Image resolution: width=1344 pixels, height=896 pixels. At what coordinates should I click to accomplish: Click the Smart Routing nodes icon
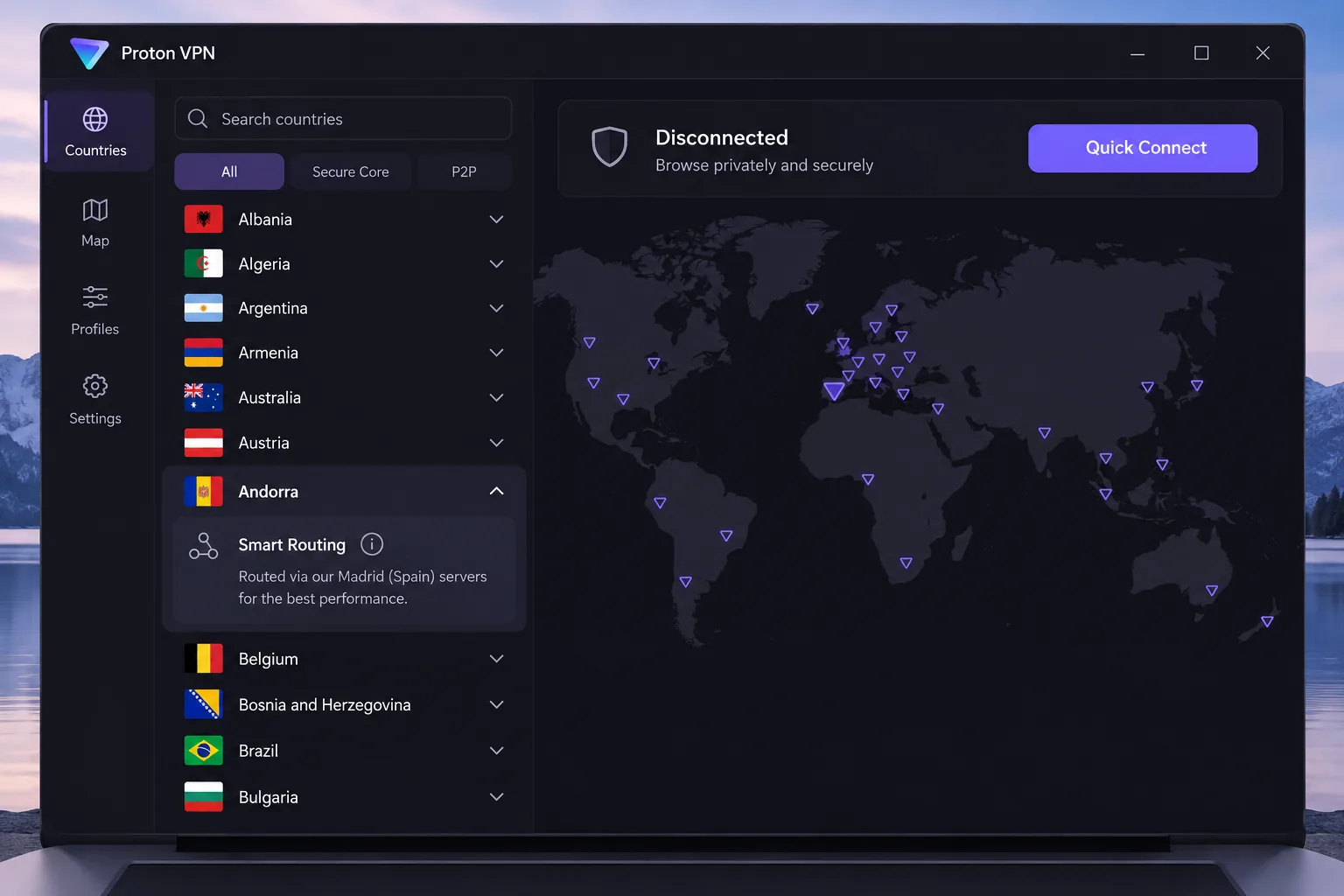tap(203, 546)
